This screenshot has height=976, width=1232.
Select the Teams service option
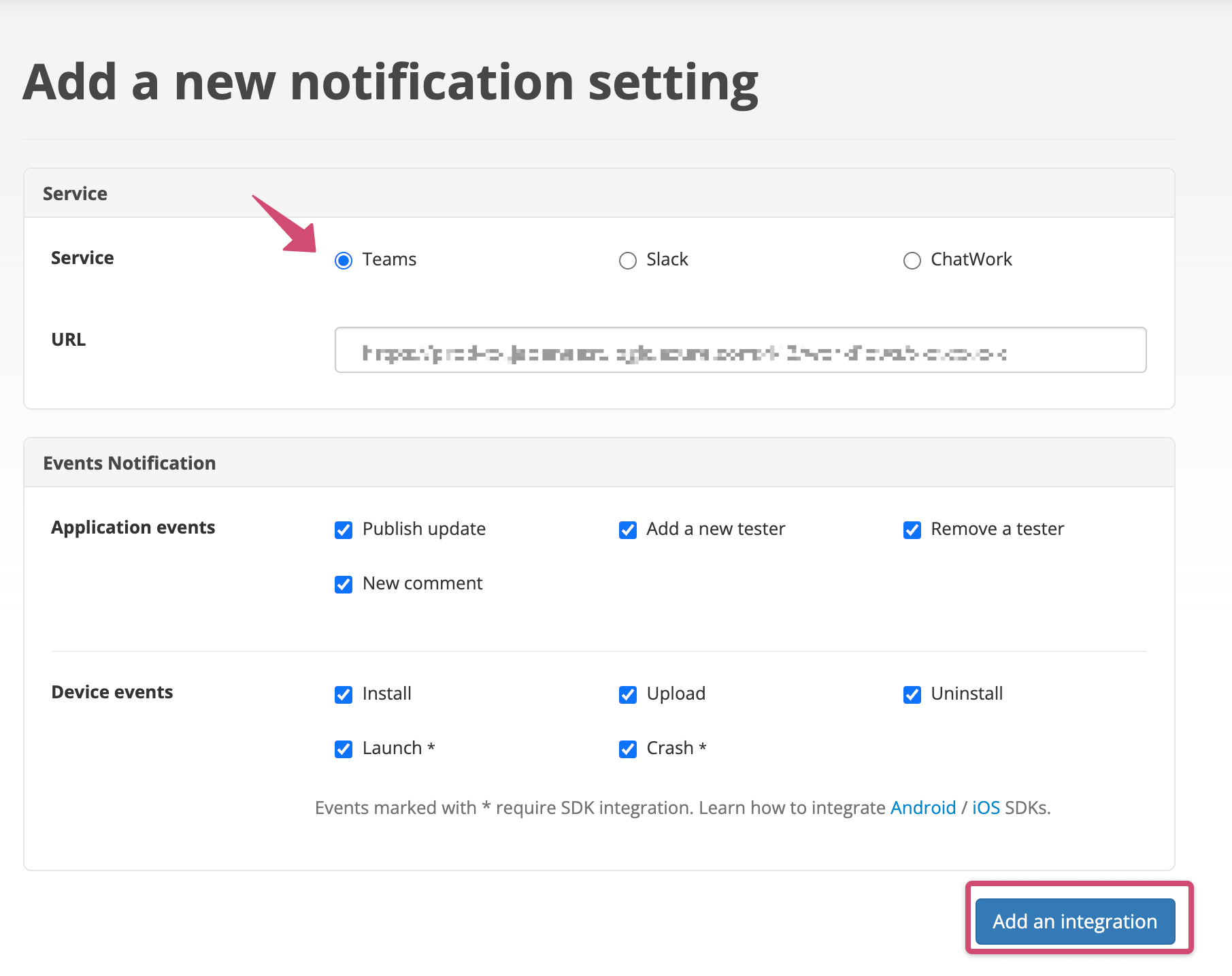coord(344,260)
